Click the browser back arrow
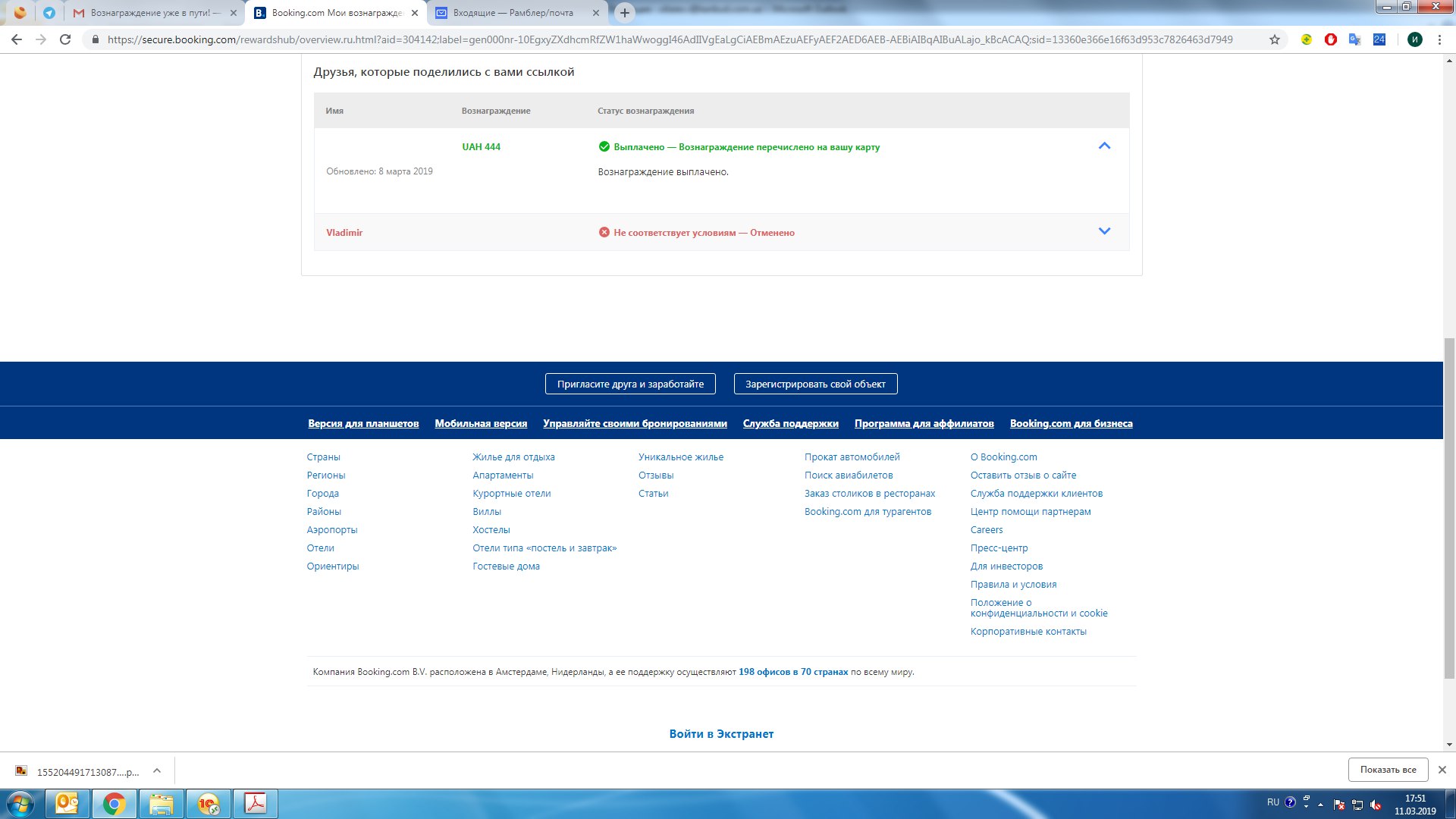The width and height of the screenshot is (1456, 819). point(17,39)
